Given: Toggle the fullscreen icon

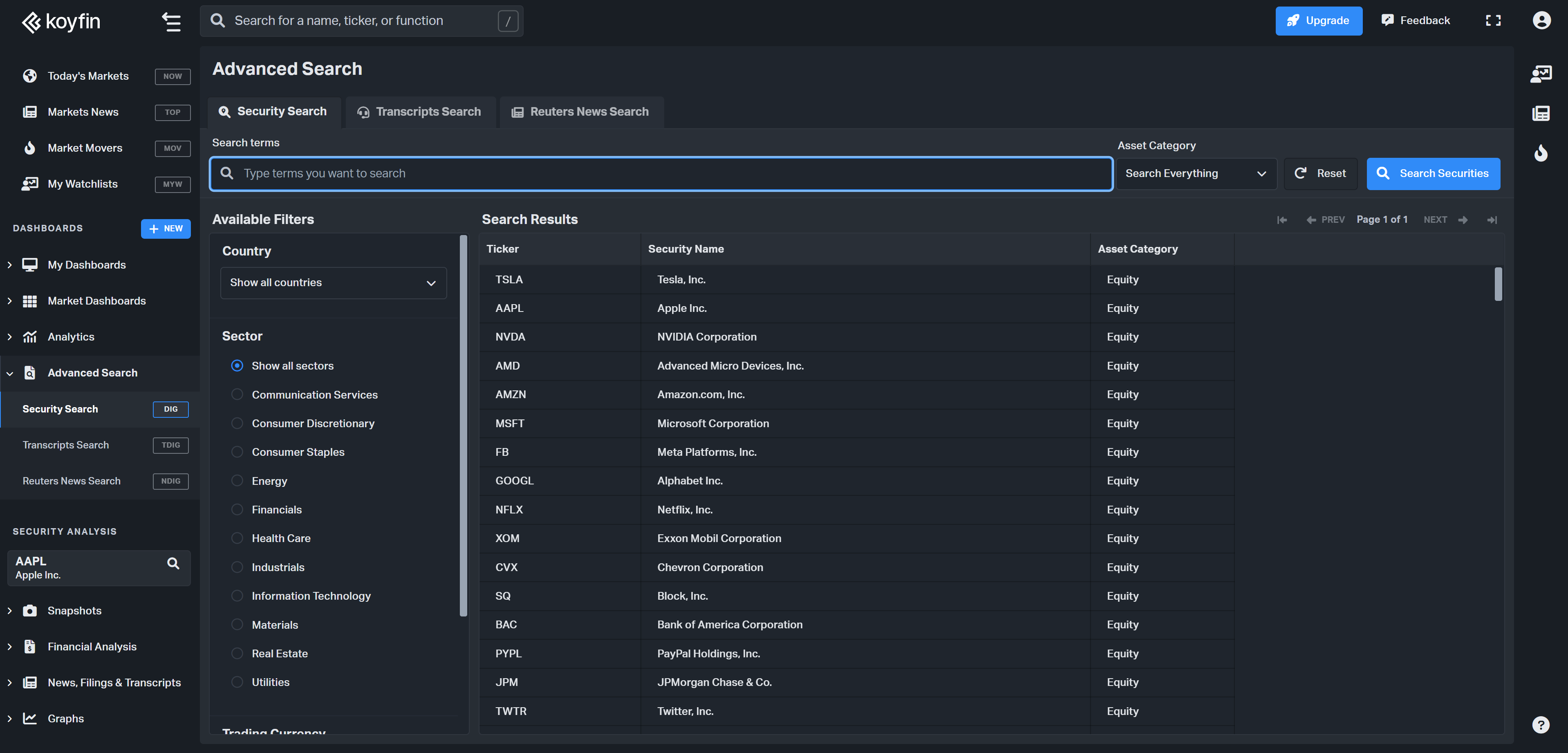Looking at the screenshot, I should (x=1493, y=21).
